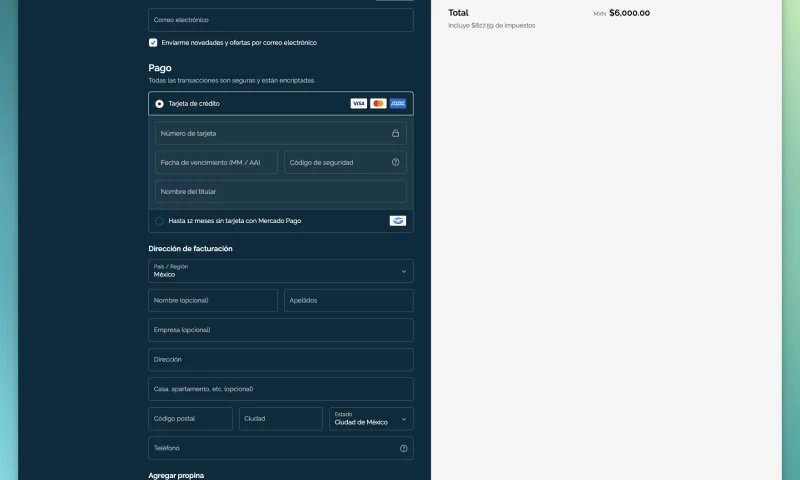Select the Mercado Pago payment radio button
Image resolution: width=800 pixels, height=480 pixels.
coord(159,221)
